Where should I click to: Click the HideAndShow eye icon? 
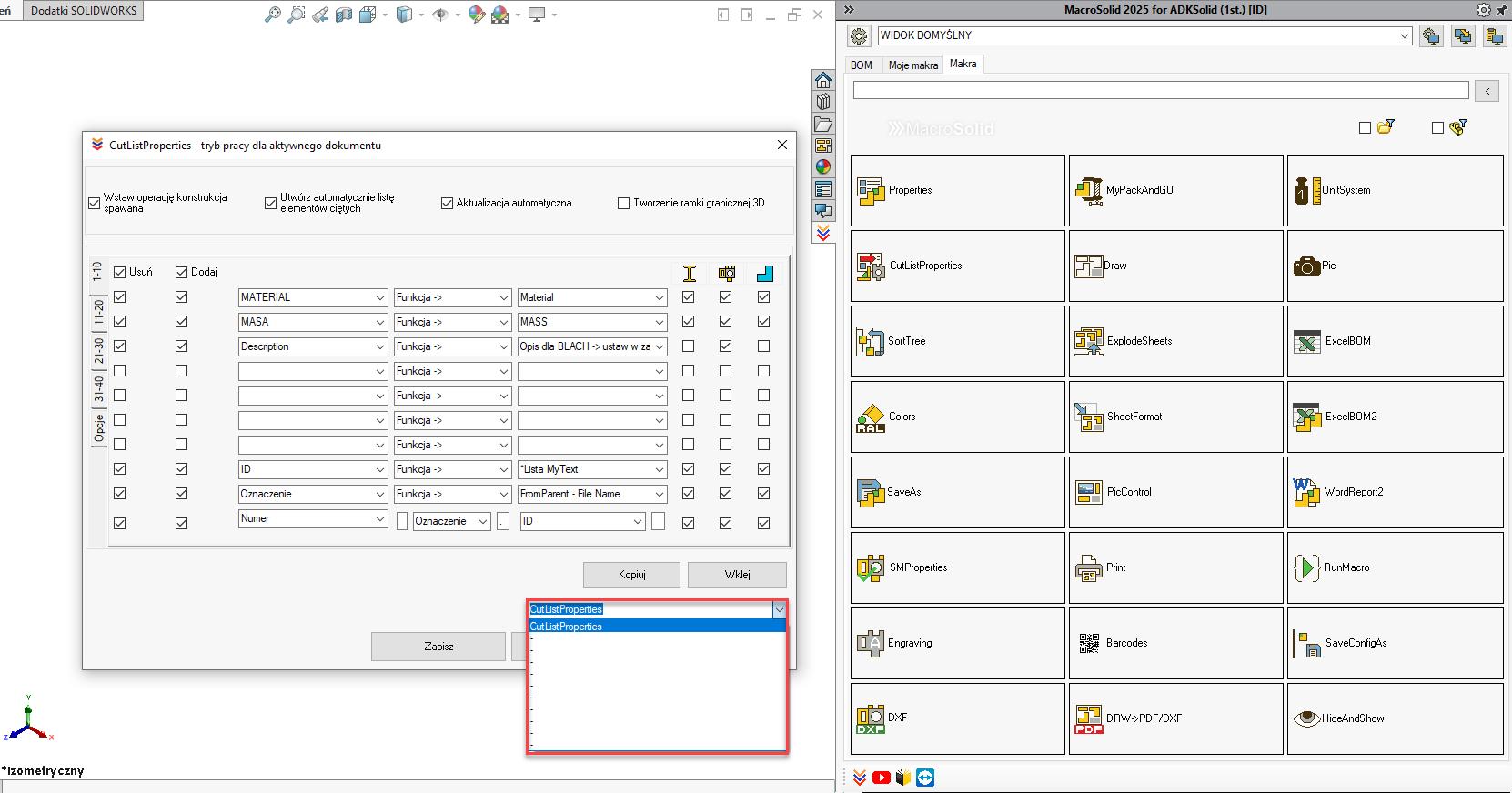(x=1306, y=718)
